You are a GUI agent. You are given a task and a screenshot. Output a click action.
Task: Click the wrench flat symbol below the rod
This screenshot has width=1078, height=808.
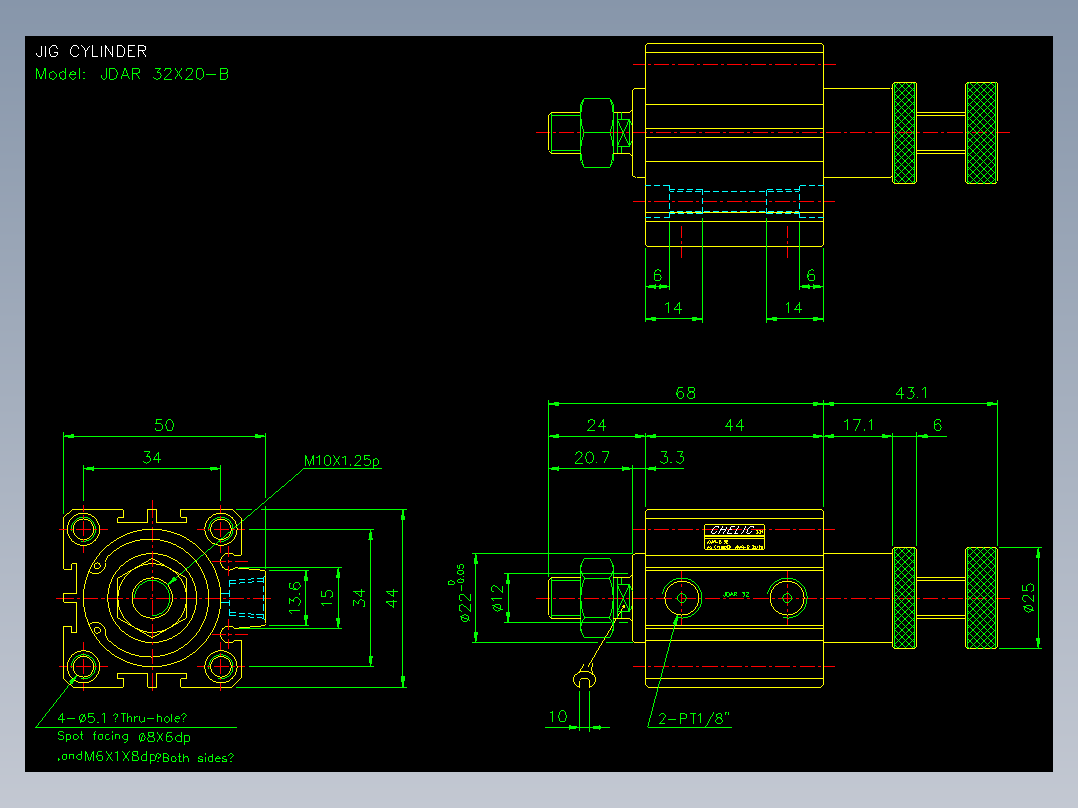pyautogui.click(x=584, y=679)
